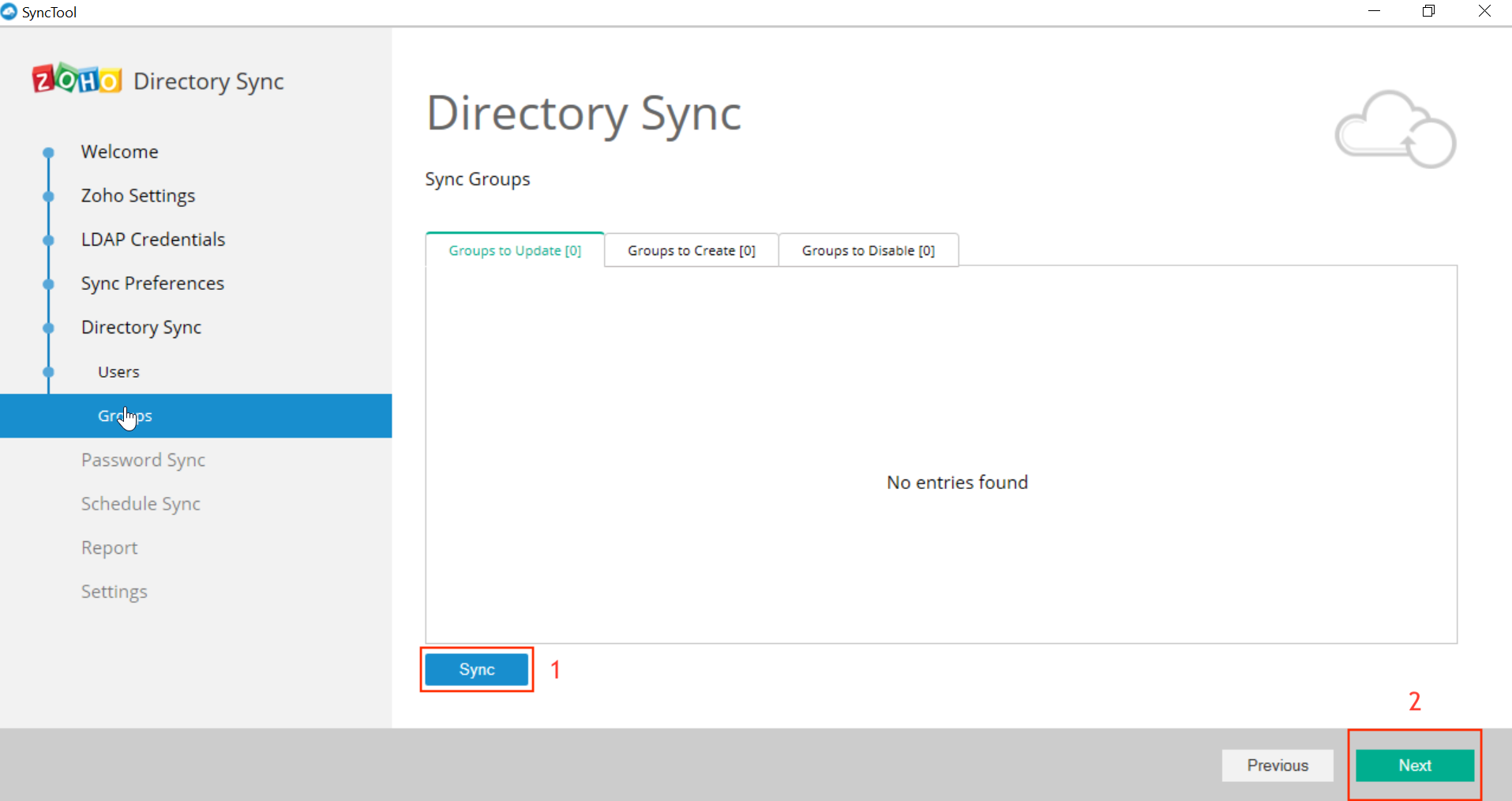This screenshot has height=801, width=1512.
Task: Click the Zoho Directory Sync logo
Action: (156, 80)
